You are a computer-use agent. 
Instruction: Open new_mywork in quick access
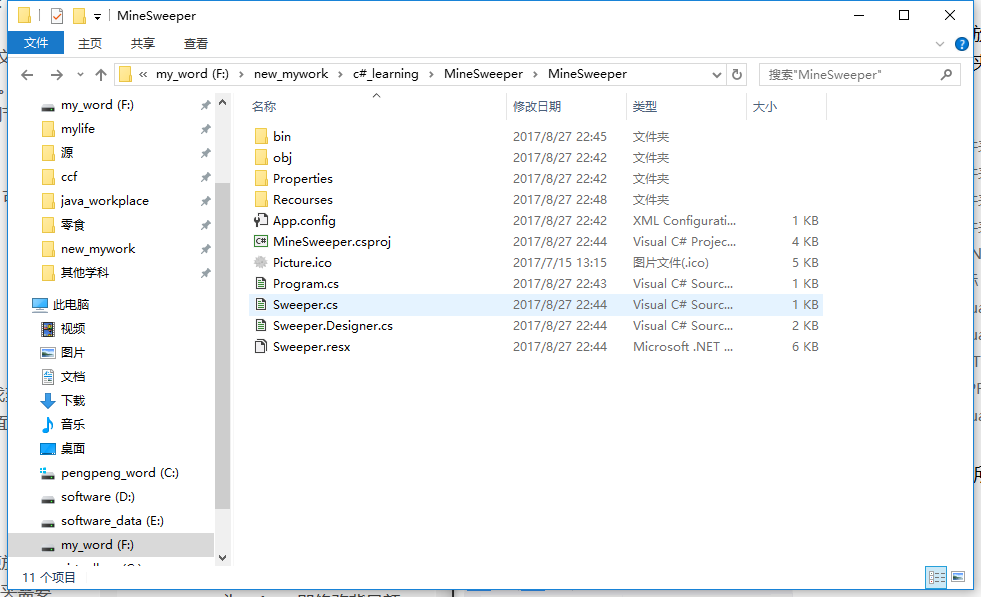[98, 249]
